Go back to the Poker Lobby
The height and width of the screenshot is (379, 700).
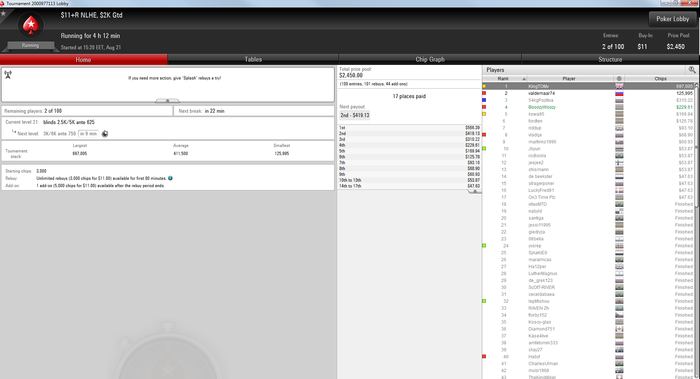click(672, 19)
